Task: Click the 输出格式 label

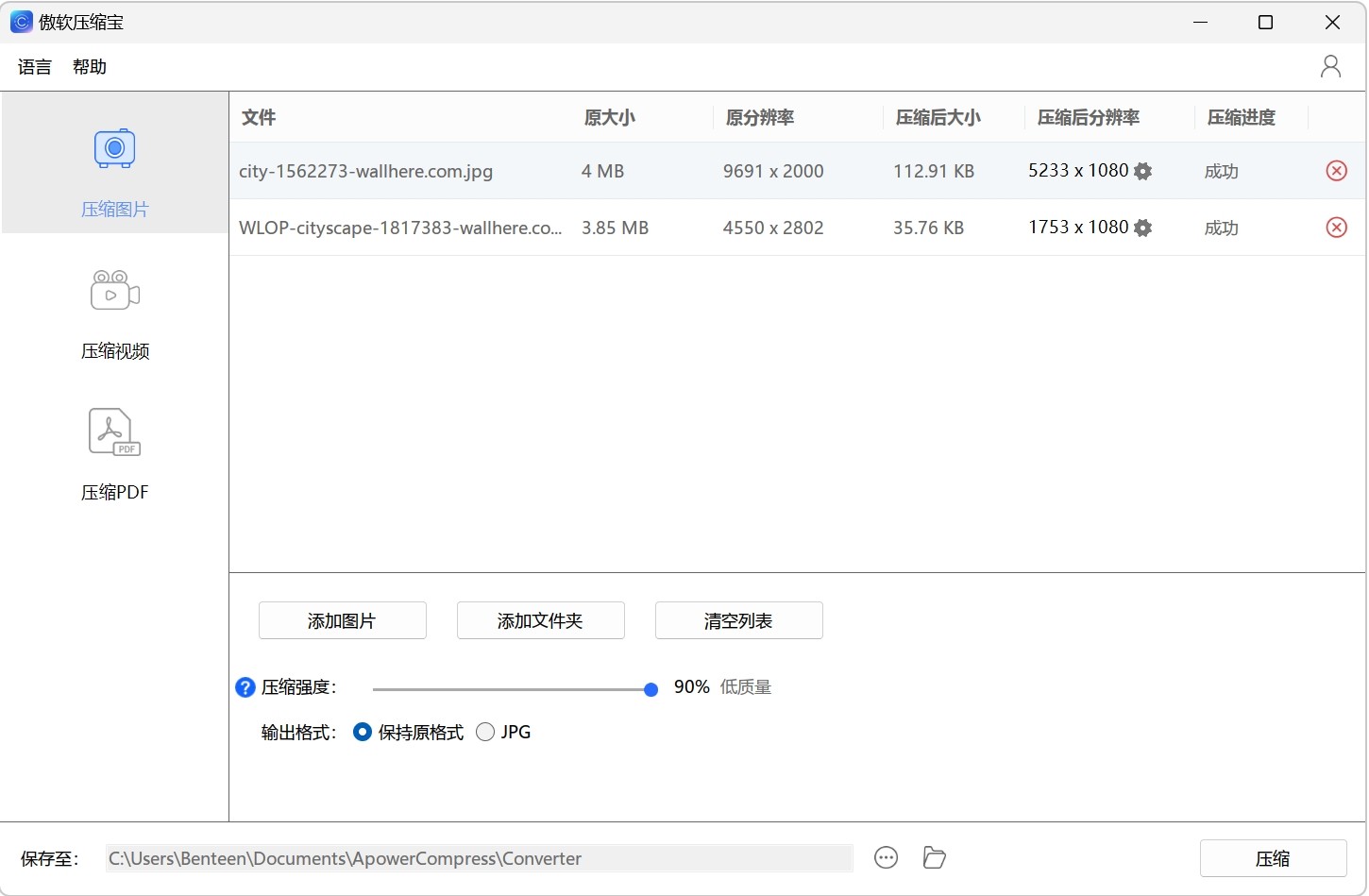Action: (x=299, y=732)
